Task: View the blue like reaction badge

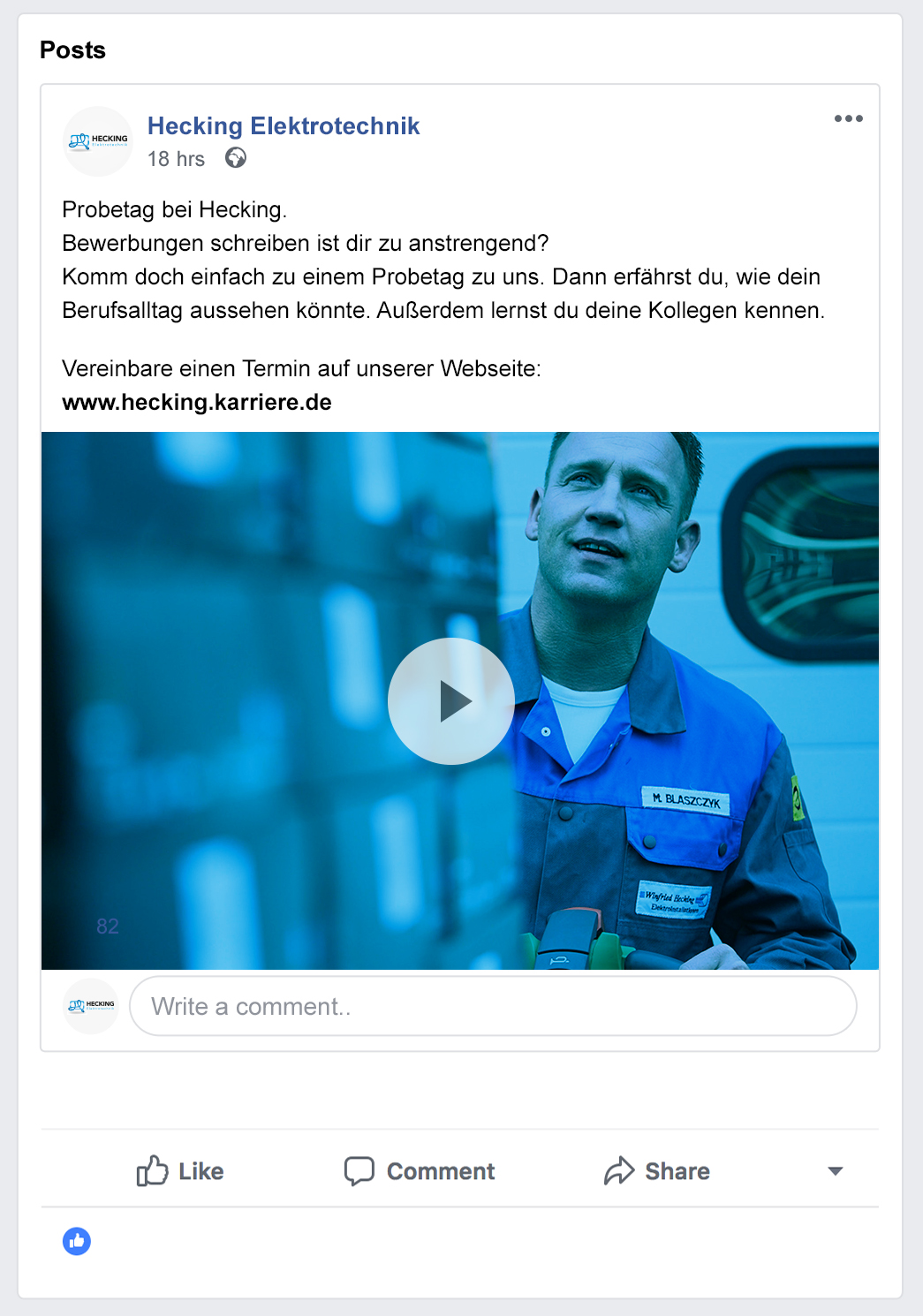Action: pos(77,1241)
